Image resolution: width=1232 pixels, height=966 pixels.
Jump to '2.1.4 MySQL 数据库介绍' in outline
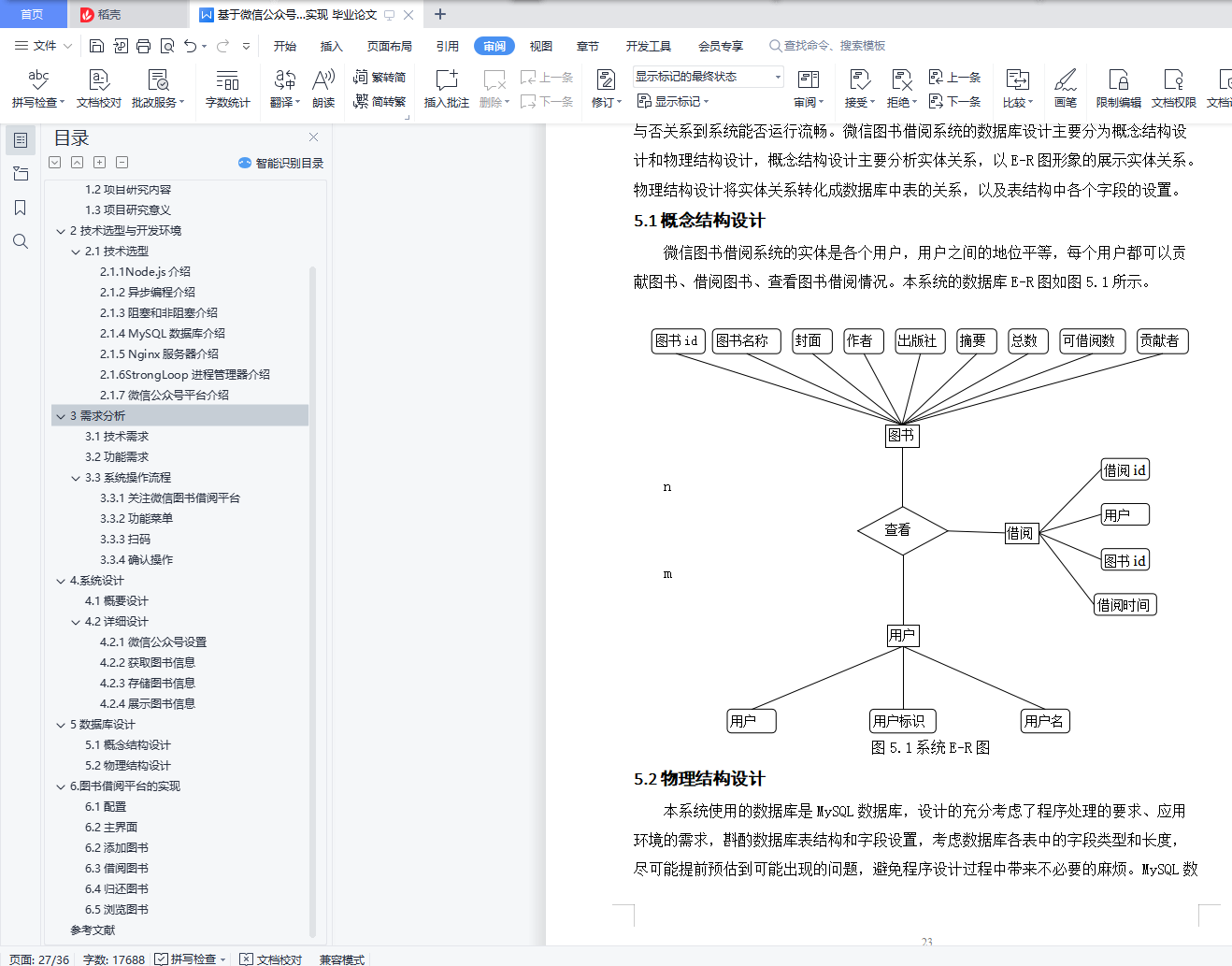coord(163,334)
